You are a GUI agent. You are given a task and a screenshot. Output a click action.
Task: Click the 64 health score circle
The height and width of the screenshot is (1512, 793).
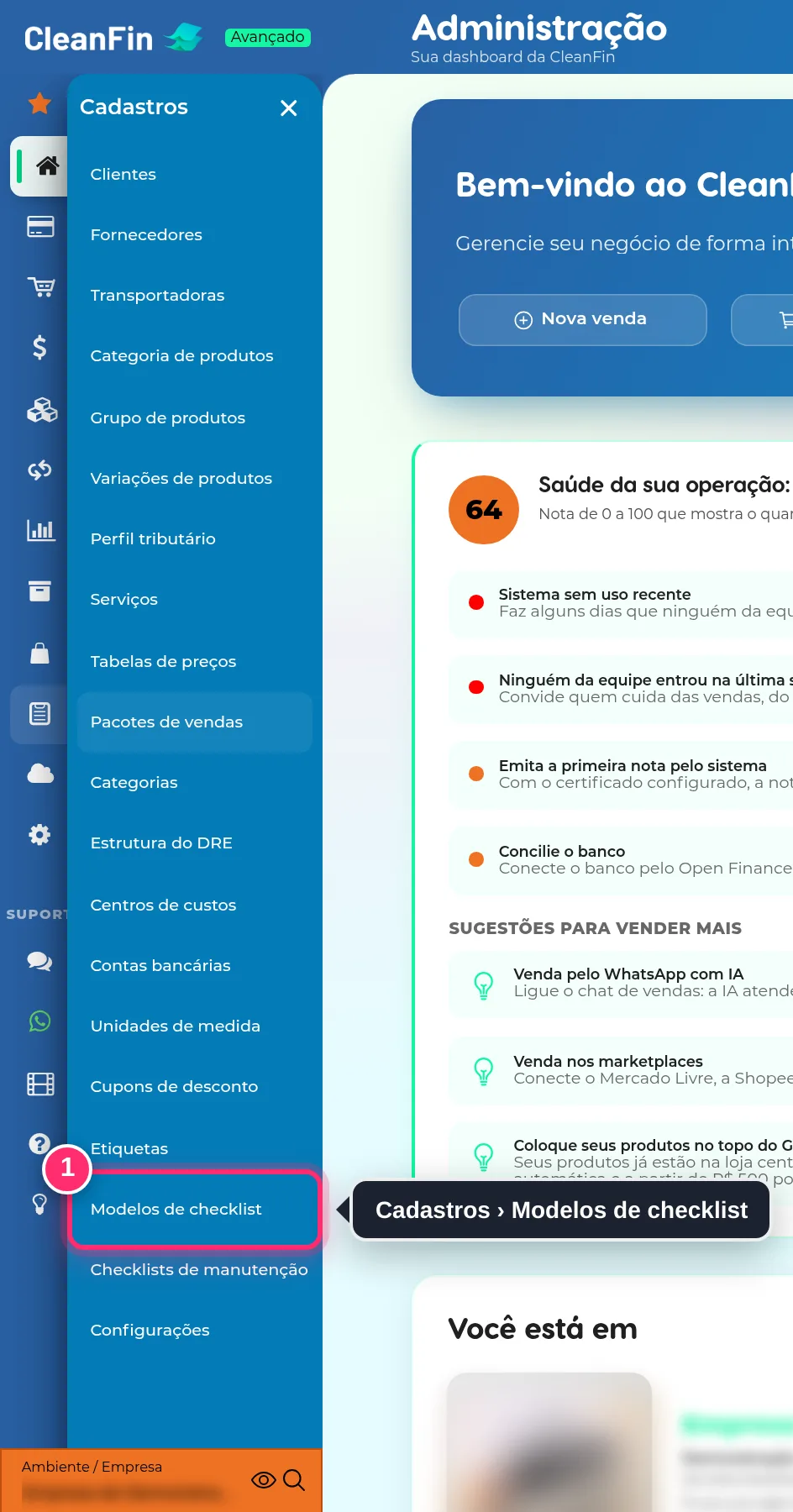click(484, 510)
